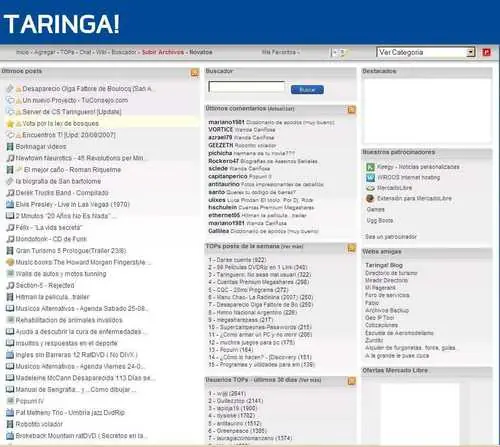Open the RSS feed for Últimos posts

coord(195,72)
